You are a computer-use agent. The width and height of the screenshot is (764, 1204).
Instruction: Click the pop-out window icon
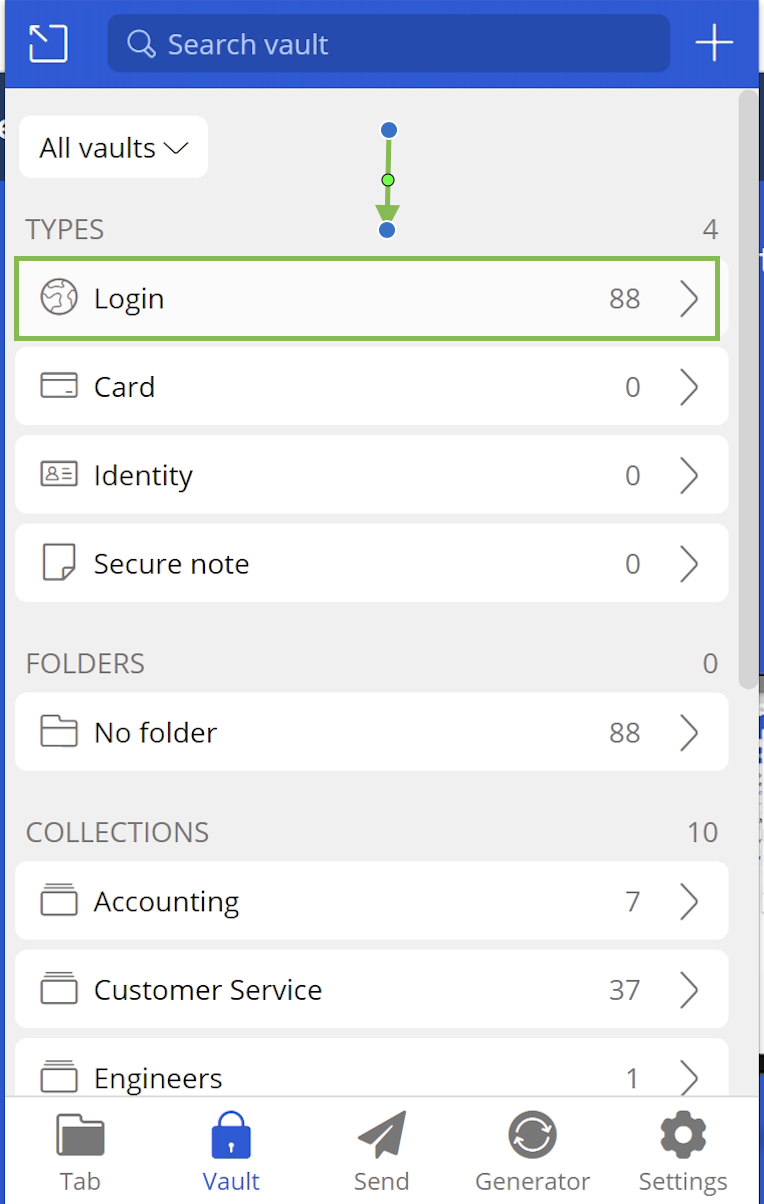(48, 44)
